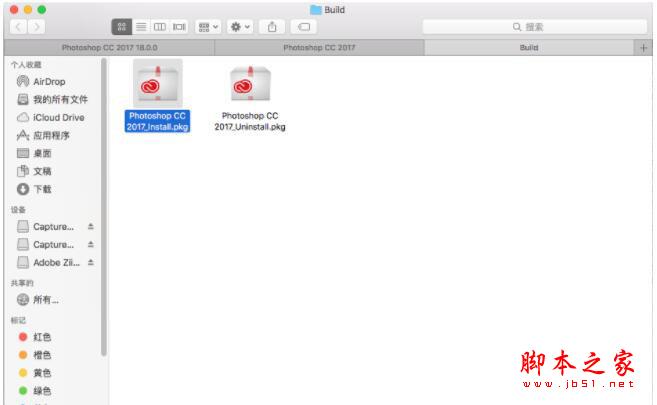Image resolution: width=657 pixels, height=405 pixels.
Task: Eject the Adobe Zii... volume
Action: tap(91, 262)
